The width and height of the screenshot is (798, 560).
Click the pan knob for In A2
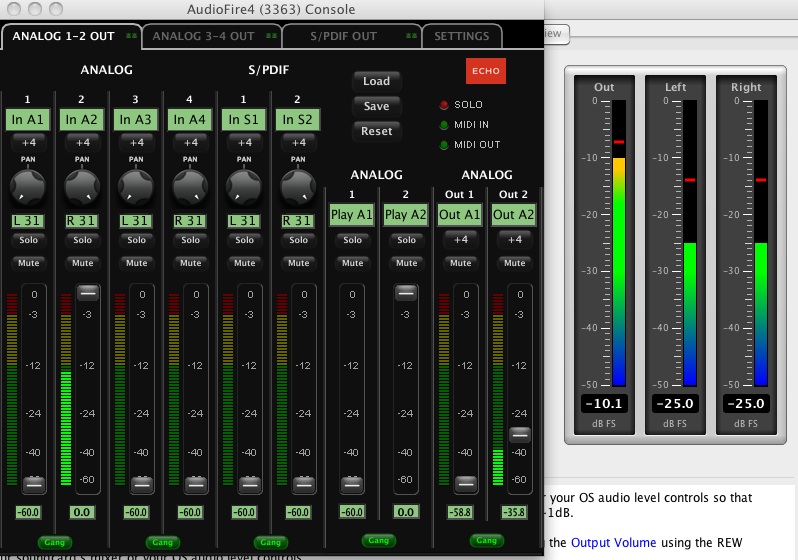tap(82, 187)
